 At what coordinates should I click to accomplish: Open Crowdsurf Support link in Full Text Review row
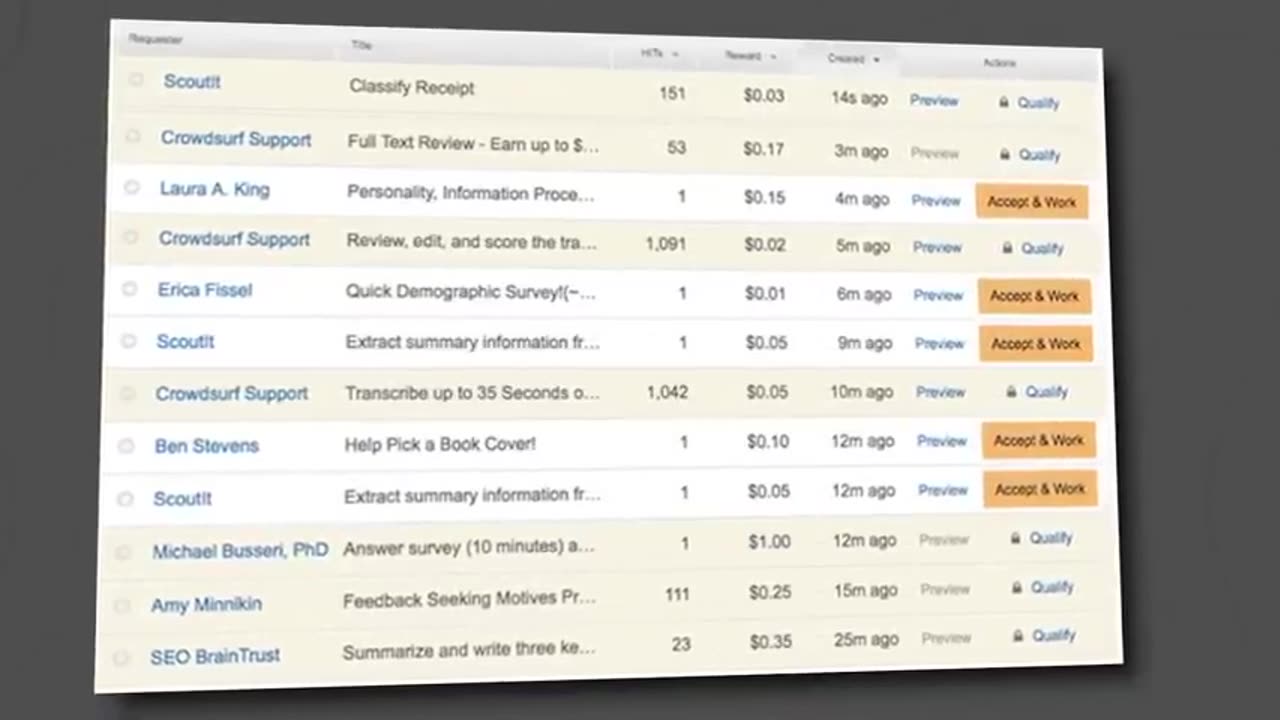(x=236, y=138)
